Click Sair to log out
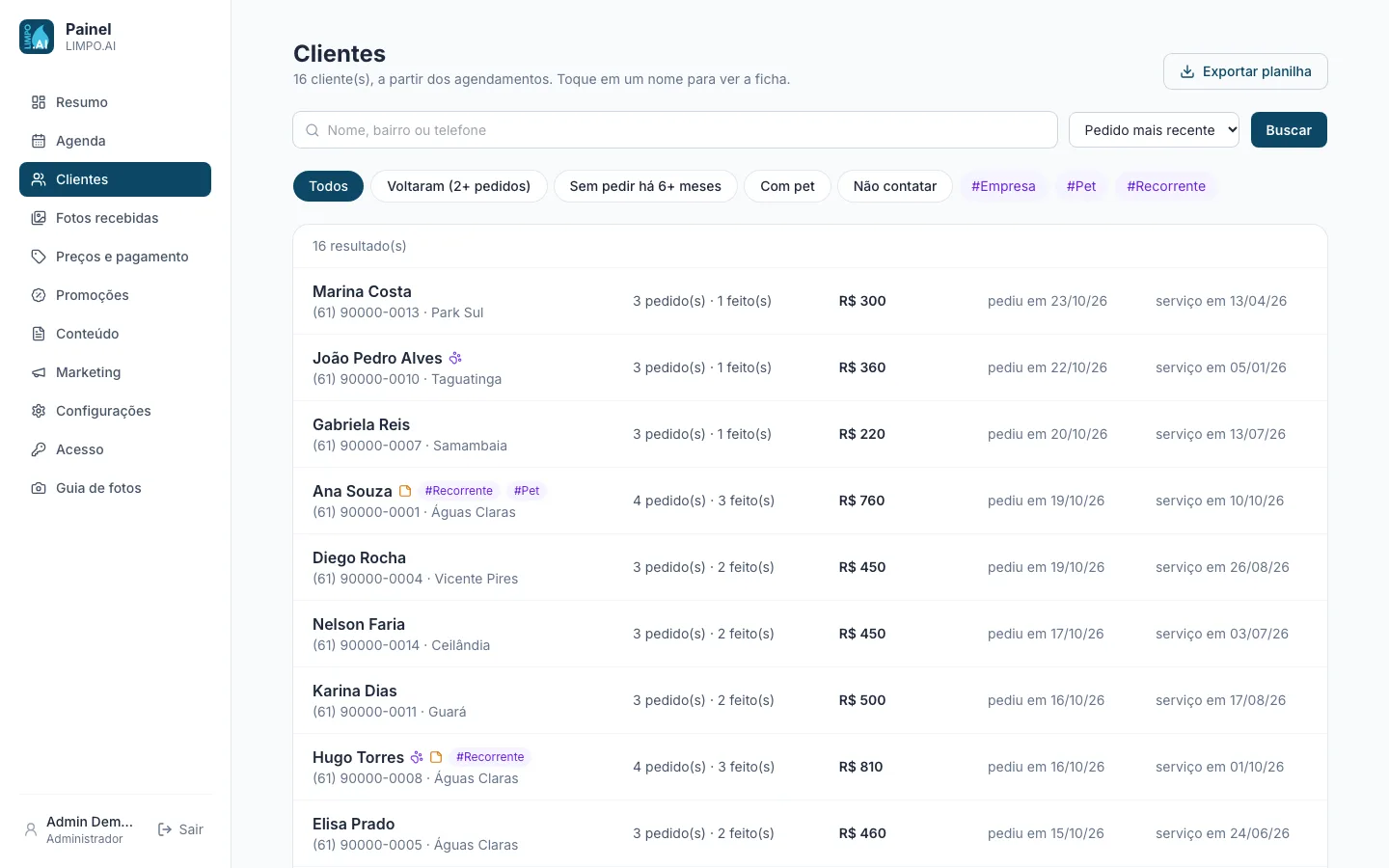1389x868 pixels. click(180, 829)
